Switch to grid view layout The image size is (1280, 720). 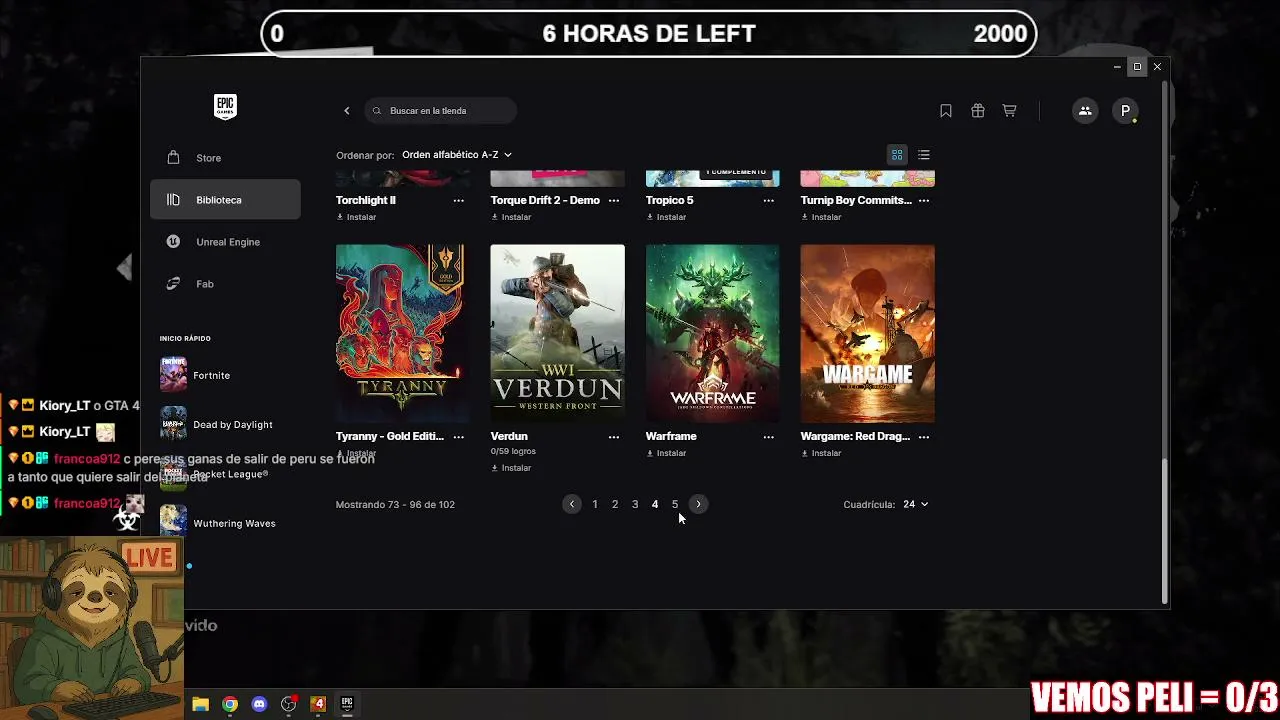(897, 155)
